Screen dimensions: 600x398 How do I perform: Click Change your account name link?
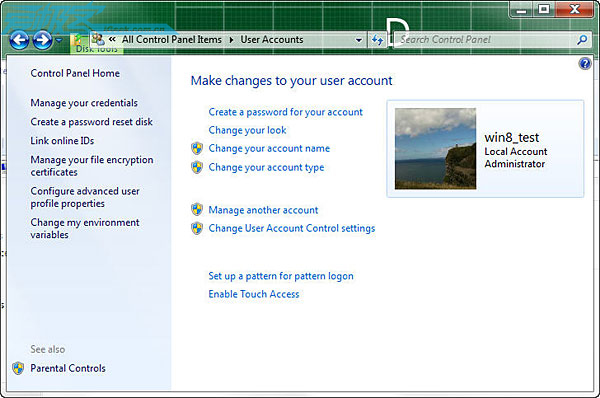269,148
